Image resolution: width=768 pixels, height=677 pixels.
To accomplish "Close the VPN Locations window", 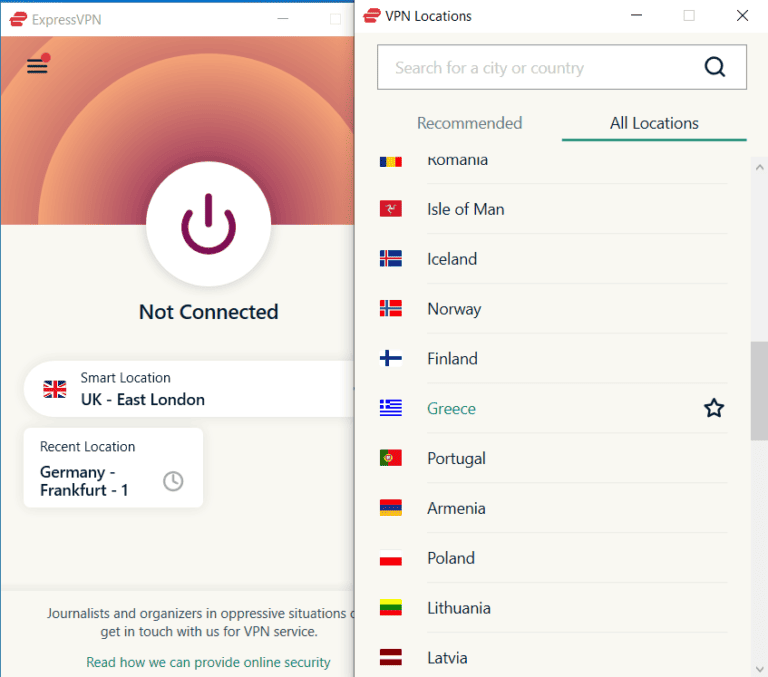I will tap(742, 16).
